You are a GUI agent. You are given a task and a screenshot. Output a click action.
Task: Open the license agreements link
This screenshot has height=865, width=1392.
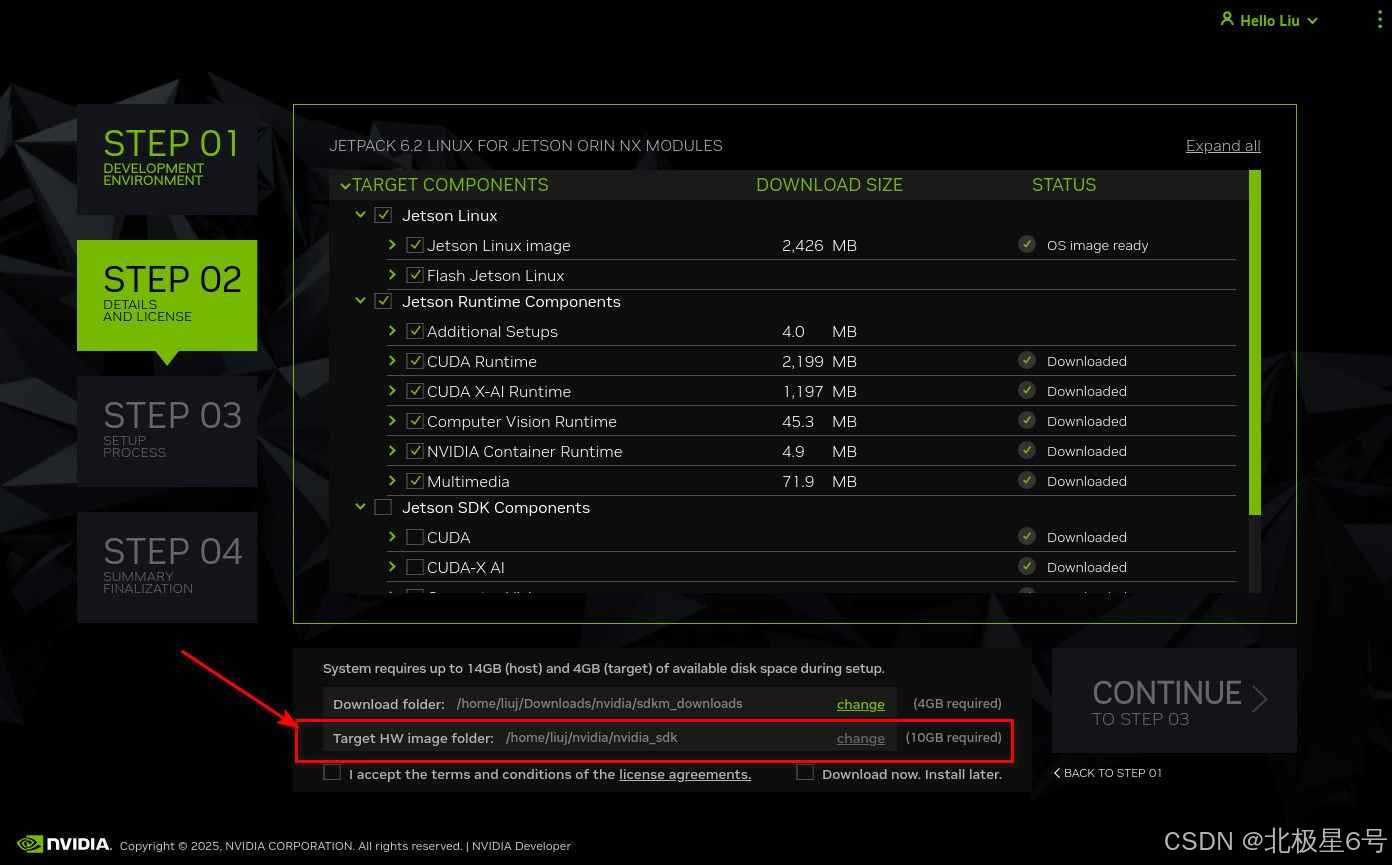(x=684, y=773)
